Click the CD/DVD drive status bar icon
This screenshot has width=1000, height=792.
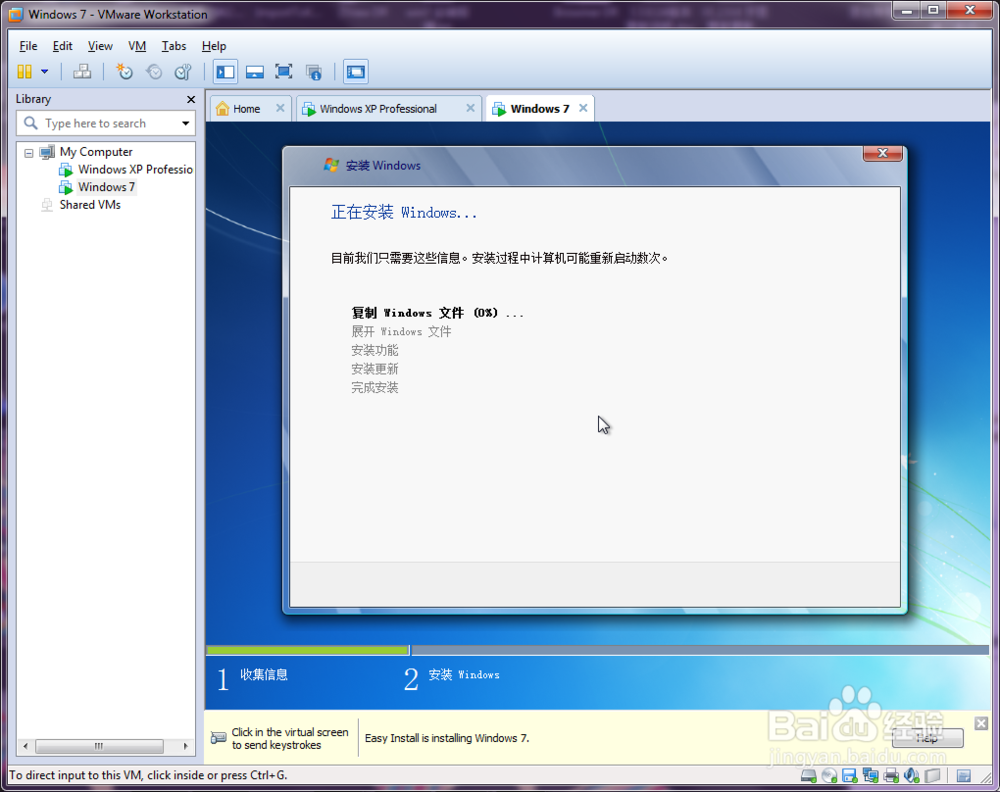click(829, 775)
